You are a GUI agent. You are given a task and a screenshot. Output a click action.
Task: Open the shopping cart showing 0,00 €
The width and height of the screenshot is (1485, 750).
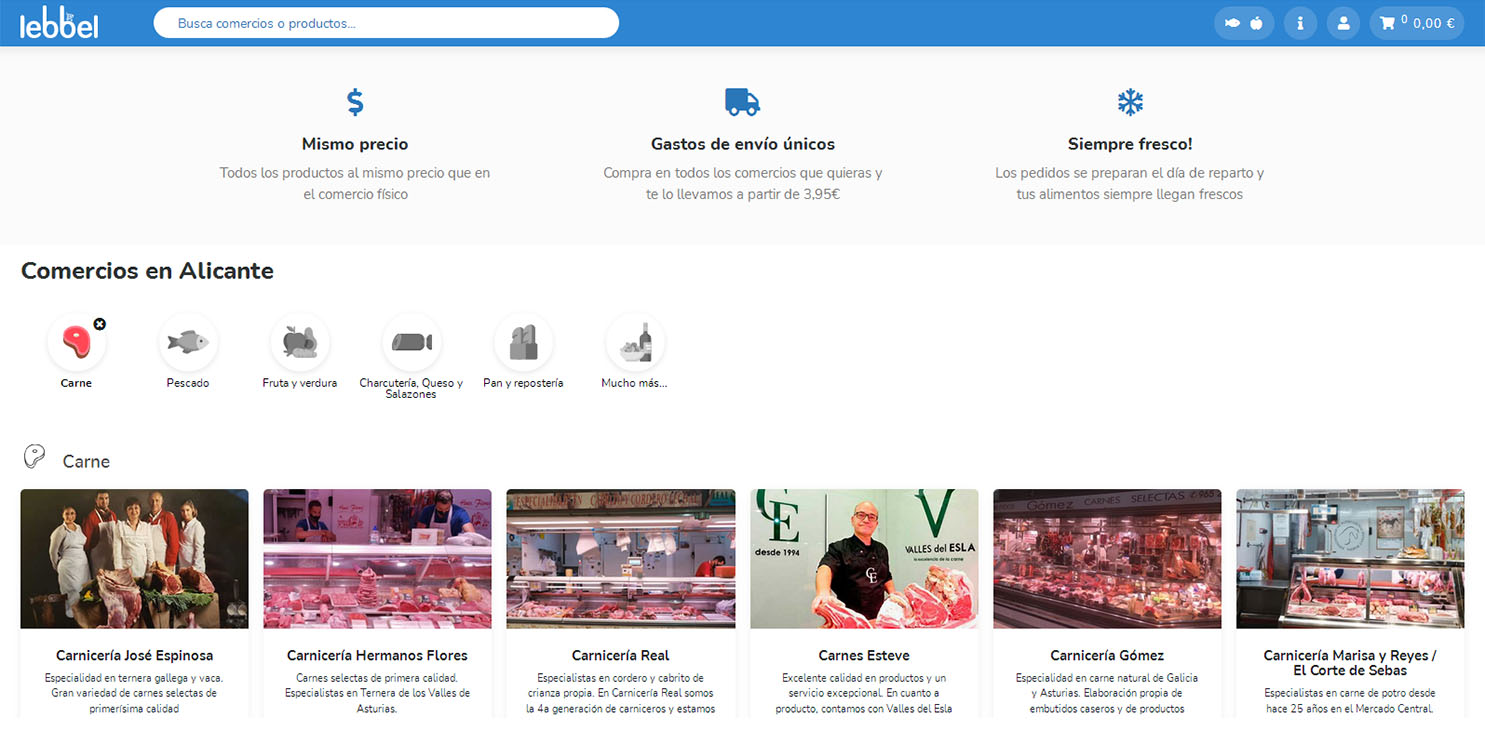[x=1417, y=23]
